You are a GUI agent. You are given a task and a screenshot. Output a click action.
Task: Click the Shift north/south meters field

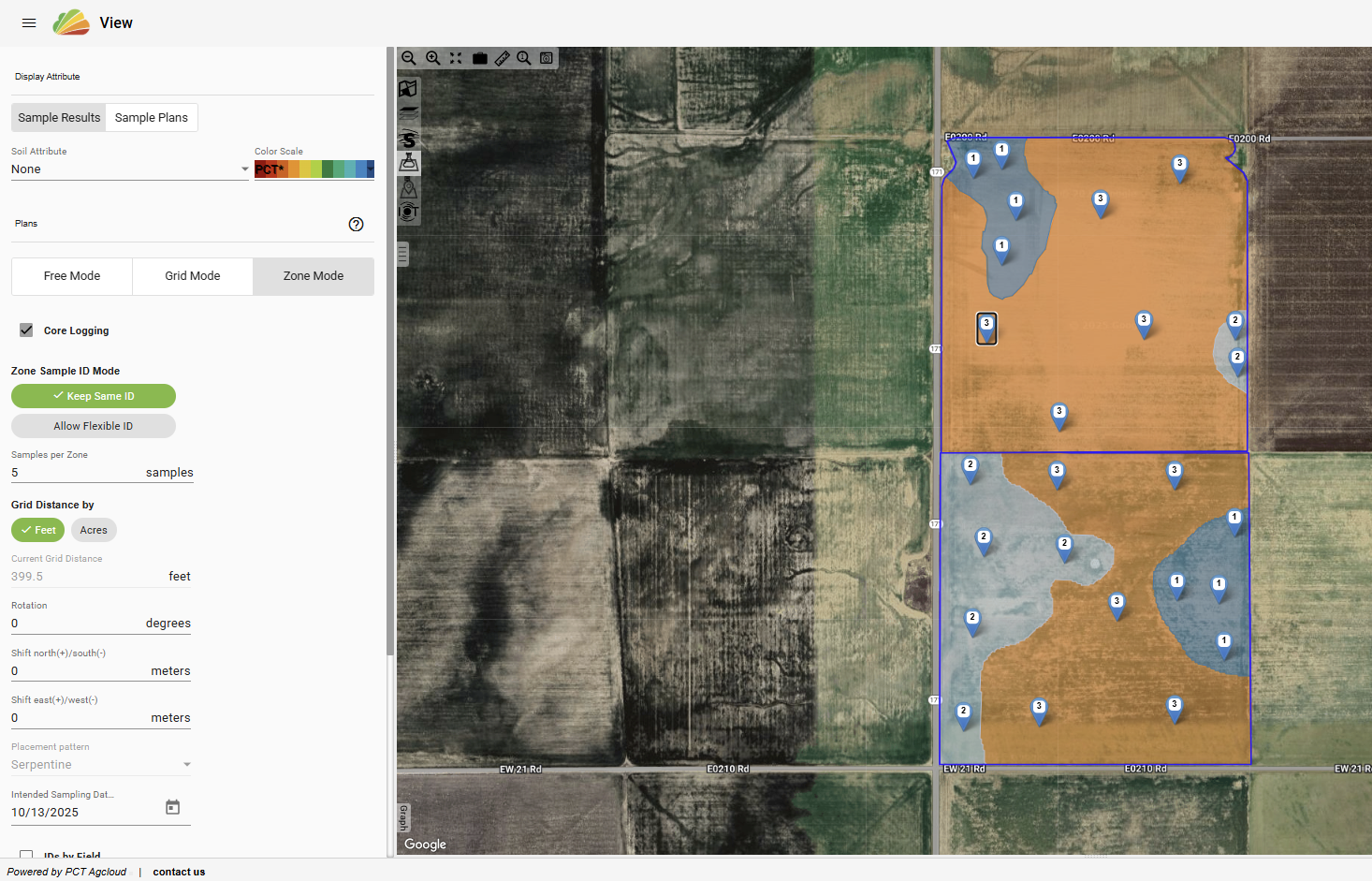click(x=101, y=671)
